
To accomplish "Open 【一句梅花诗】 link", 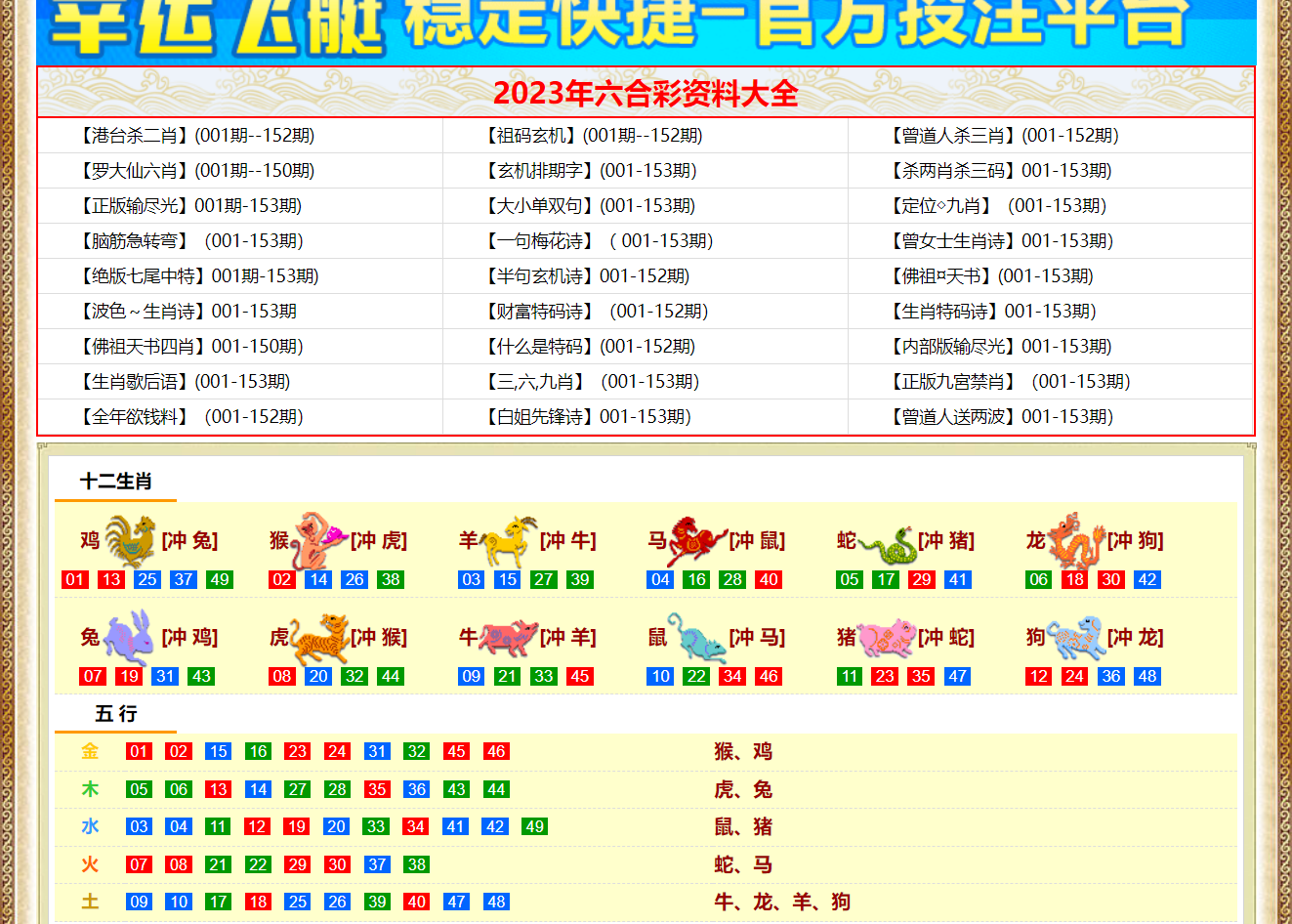I will [597, 241].
